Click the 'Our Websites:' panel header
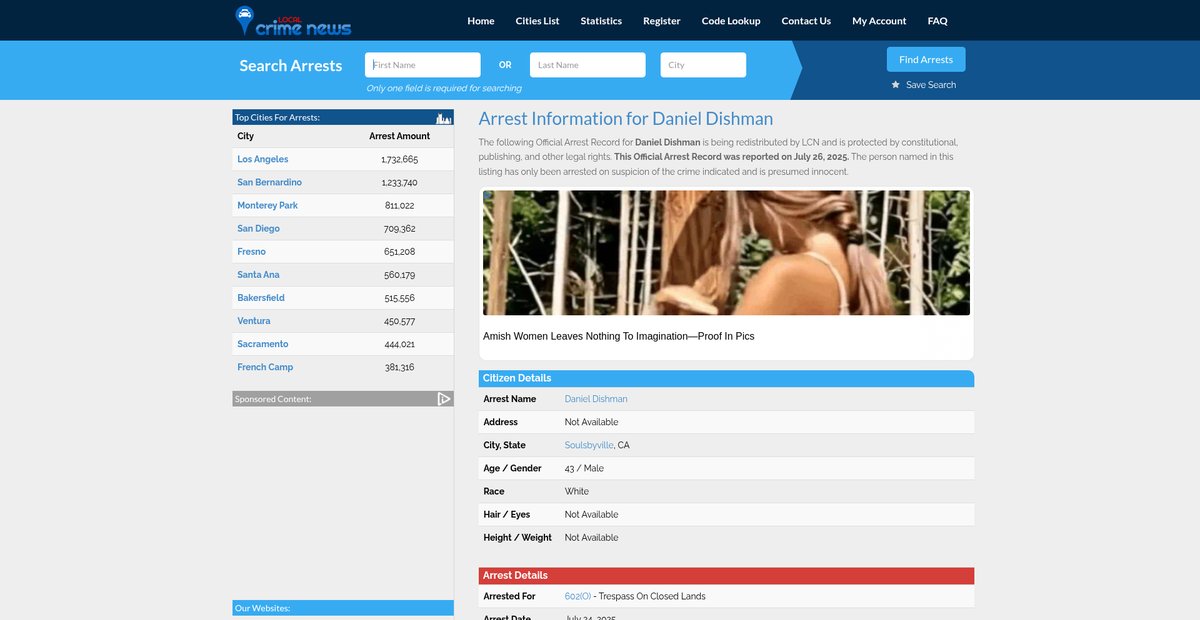Image resolution: width=1200 pixels, height=620 pixels. 343,608
